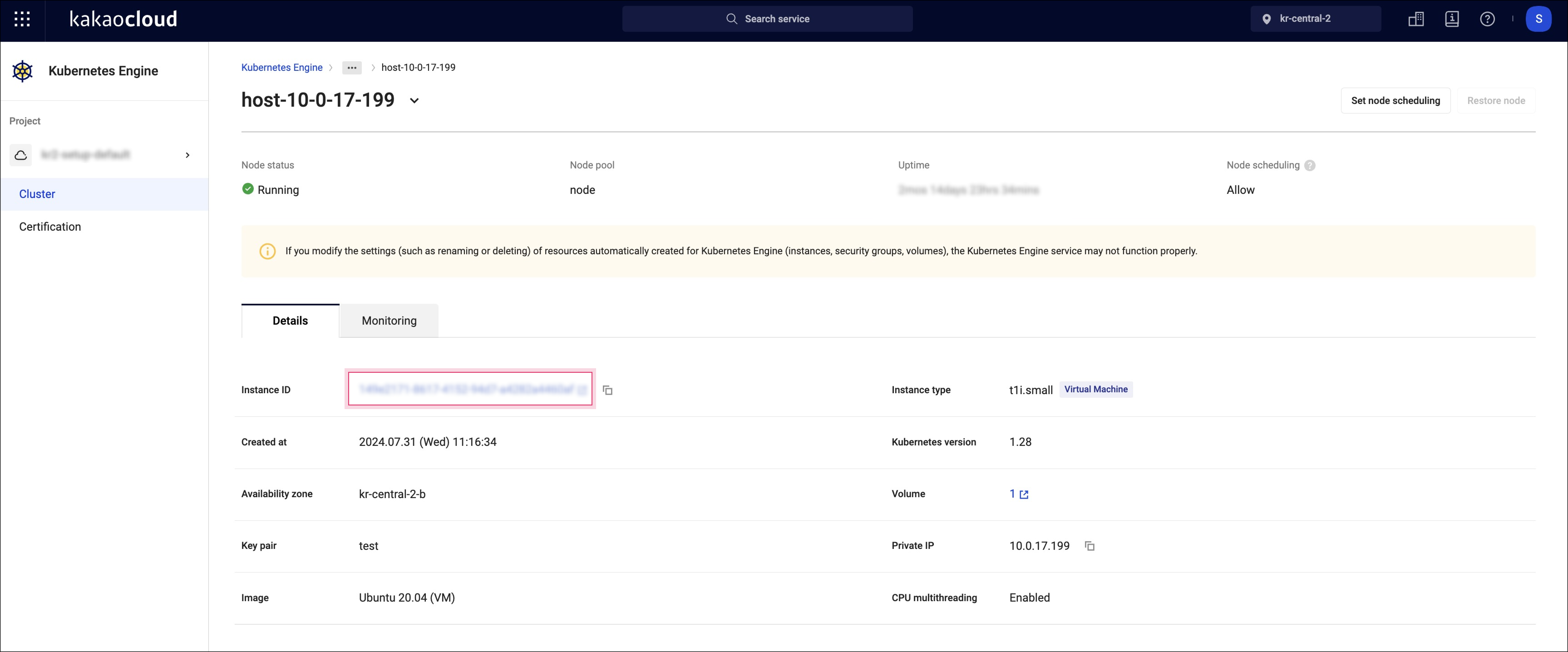Click the Node scheduling help icon
The width and height of the screenshot is (1568, 652).
click(x=1310, y=165)
